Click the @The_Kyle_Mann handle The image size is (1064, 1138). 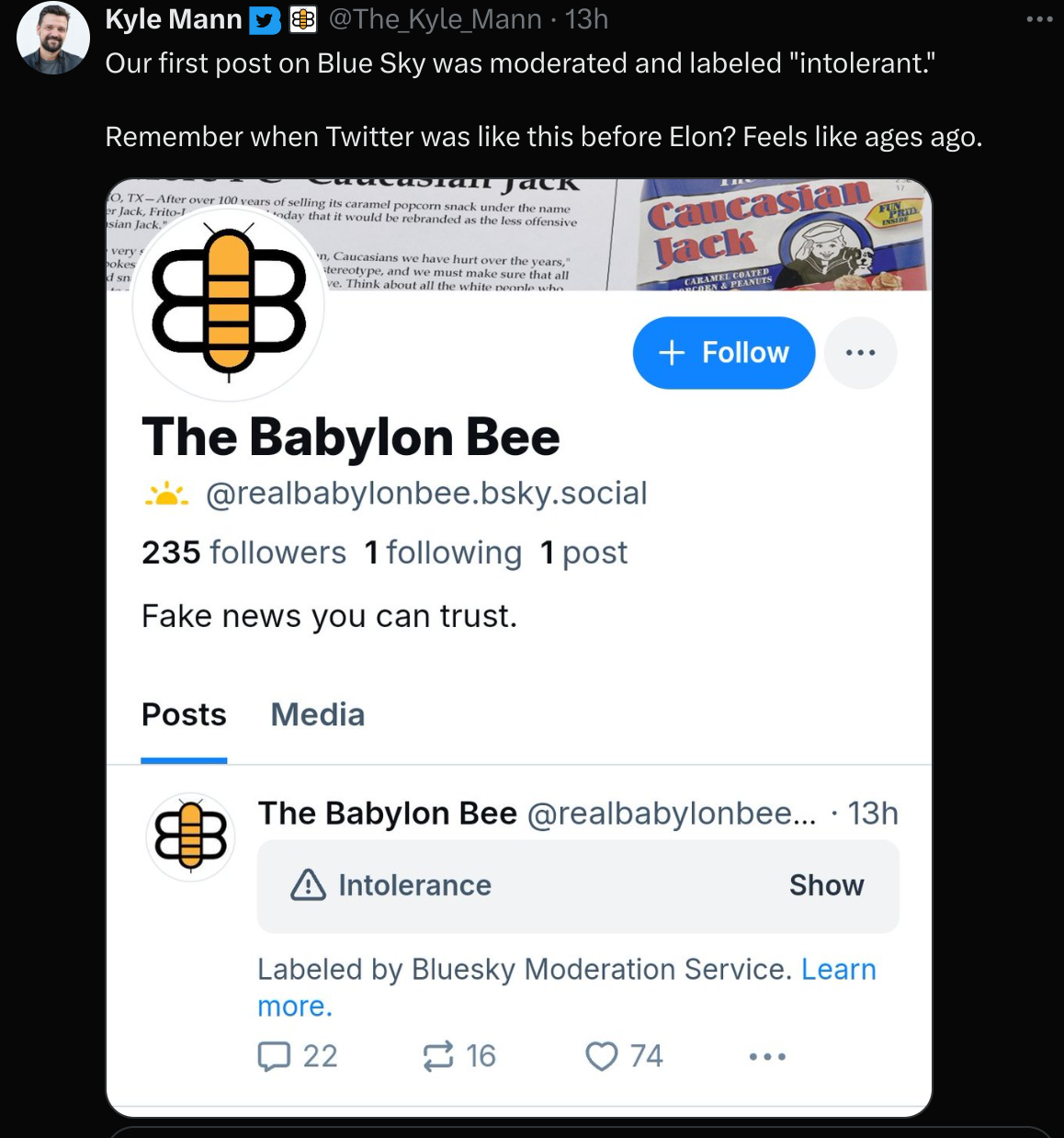[x=435, y=19]
